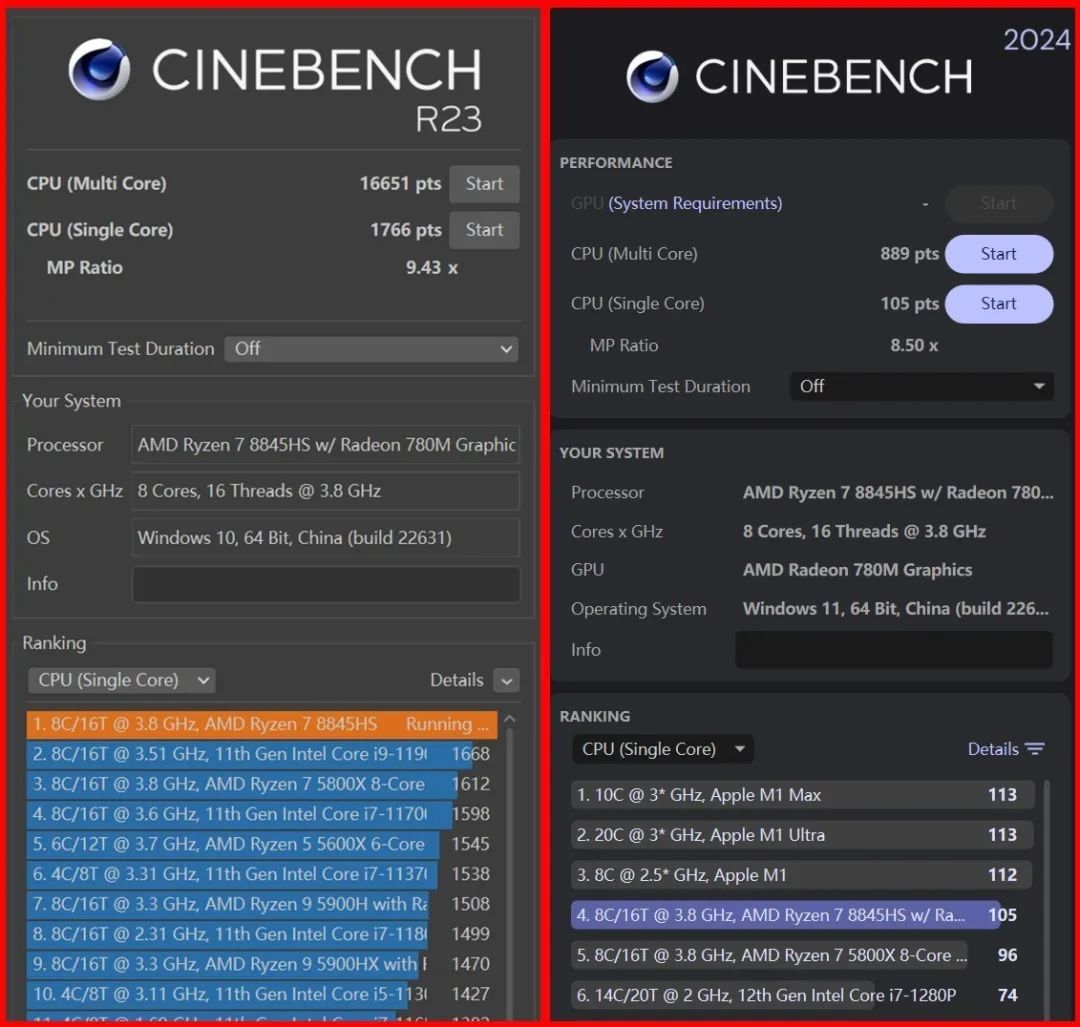
Task: Open the GPU System Requirements link
Action: (695, 204)
